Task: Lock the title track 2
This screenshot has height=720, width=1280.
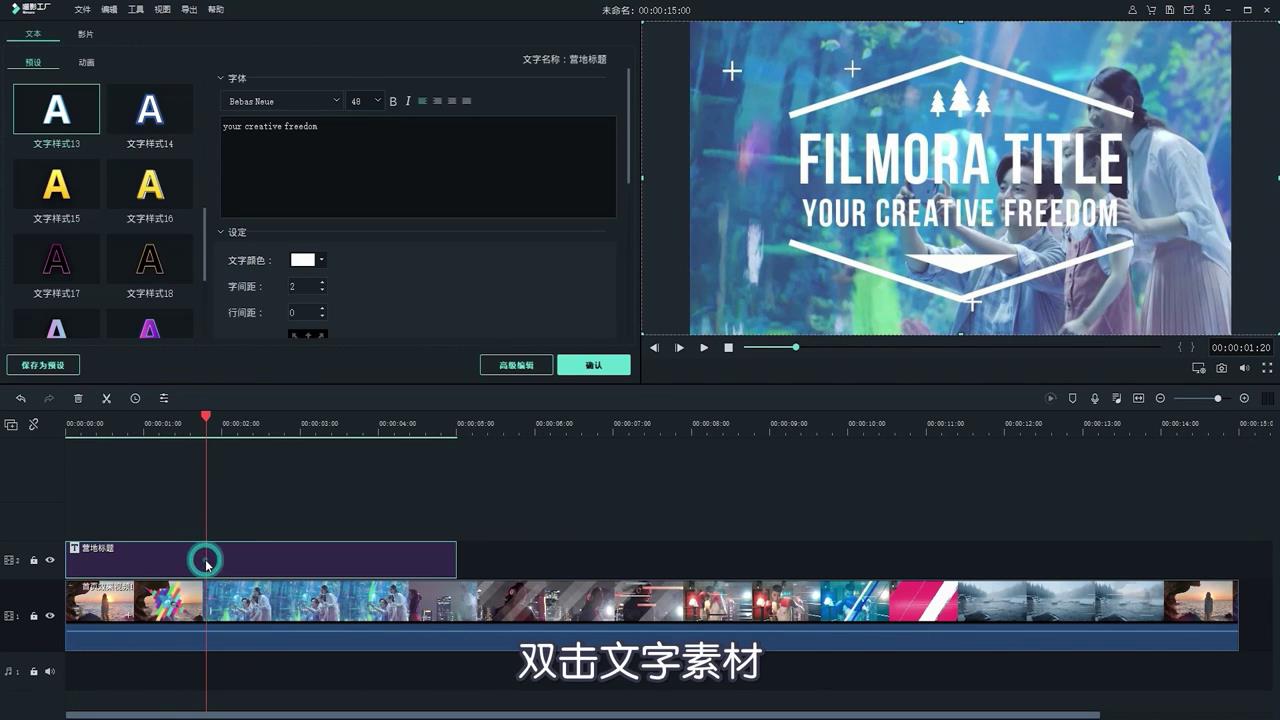Action: point(33,561)
